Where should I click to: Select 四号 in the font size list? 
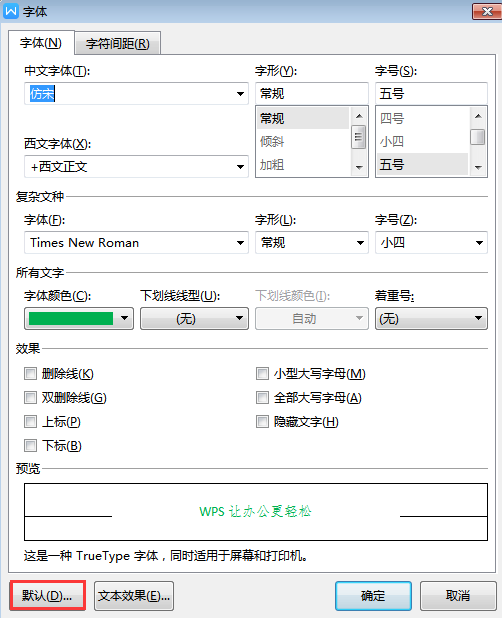tap(422, 118)
